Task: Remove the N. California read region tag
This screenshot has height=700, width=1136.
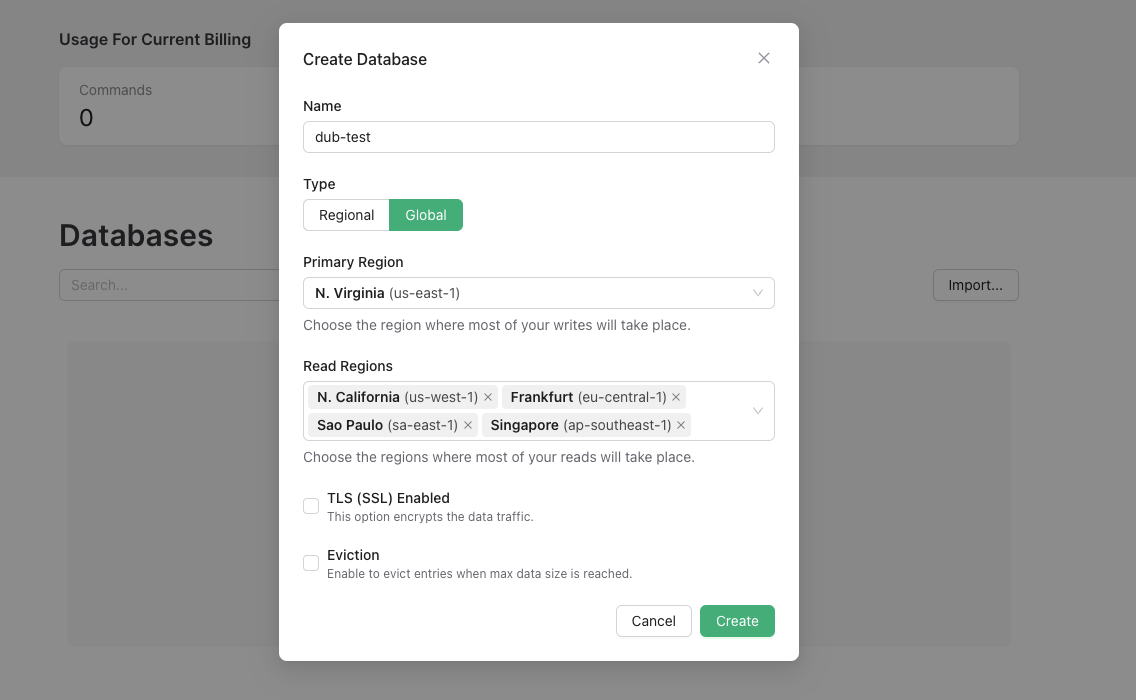Action: [488, 397]
